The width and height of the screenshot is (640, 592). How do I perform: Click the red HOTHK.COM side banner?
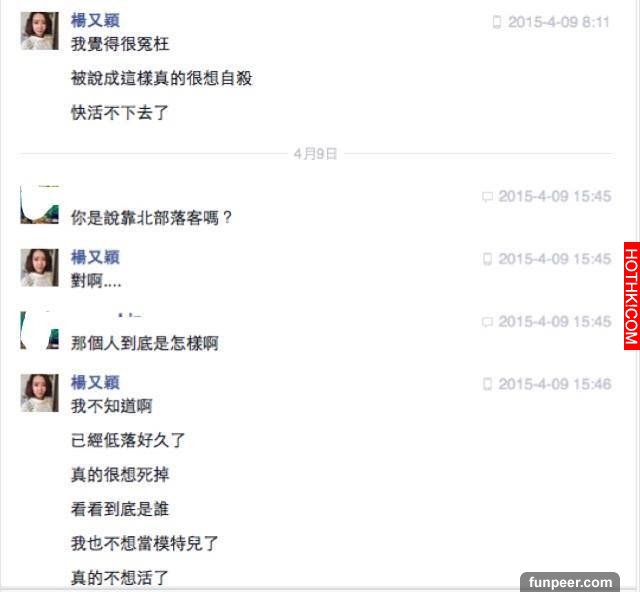[x=631, y=296]
